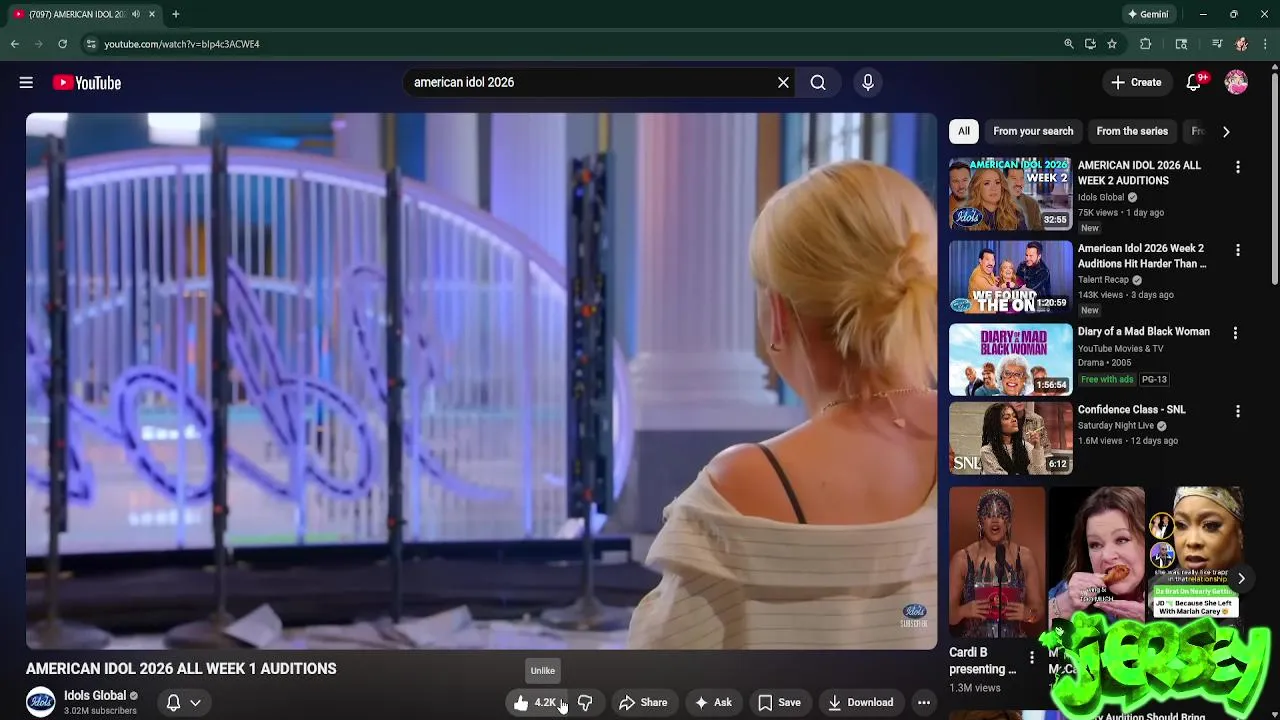Screen dimensions: 1280x720
Task: Open Chrome search-this-page side icon
Action: click(1181, 44)
